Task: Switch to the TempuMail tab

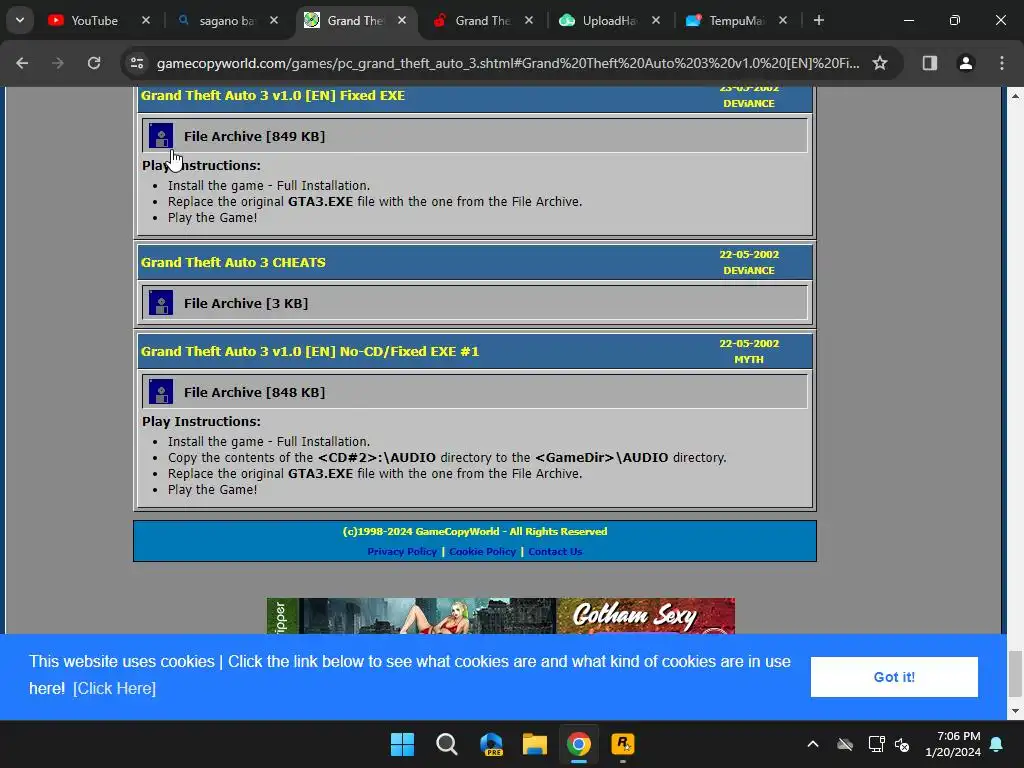Action: (x=736, y=20)
